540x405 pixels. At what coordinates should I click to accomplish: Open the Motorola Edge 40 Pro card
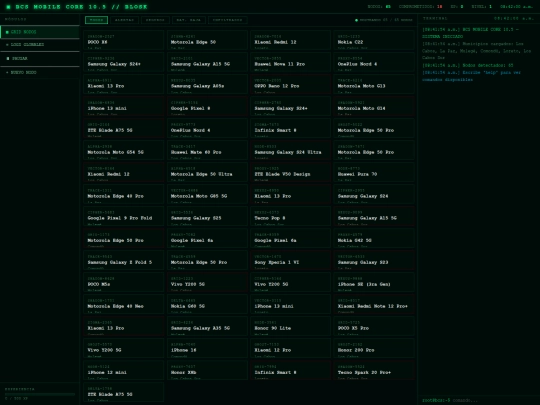(x=124, y=194)
